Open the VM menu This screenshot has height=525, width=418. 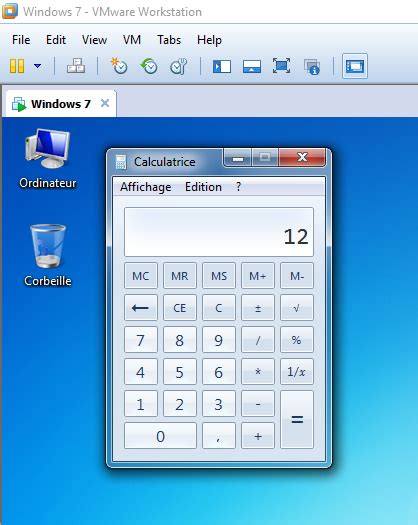[x=132, y=40]
